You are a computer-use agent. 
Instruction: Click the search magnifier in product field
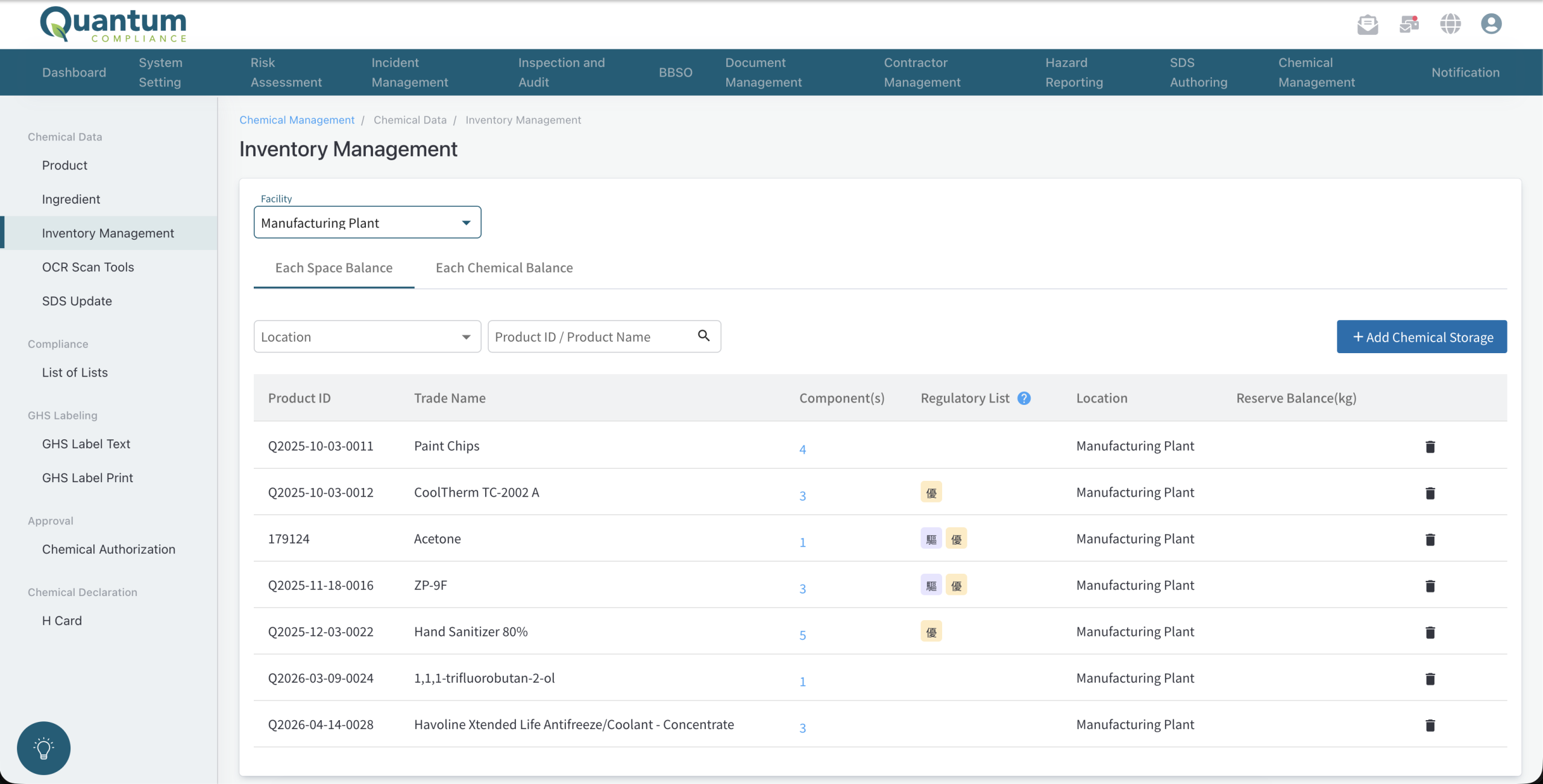pos(704,336)
